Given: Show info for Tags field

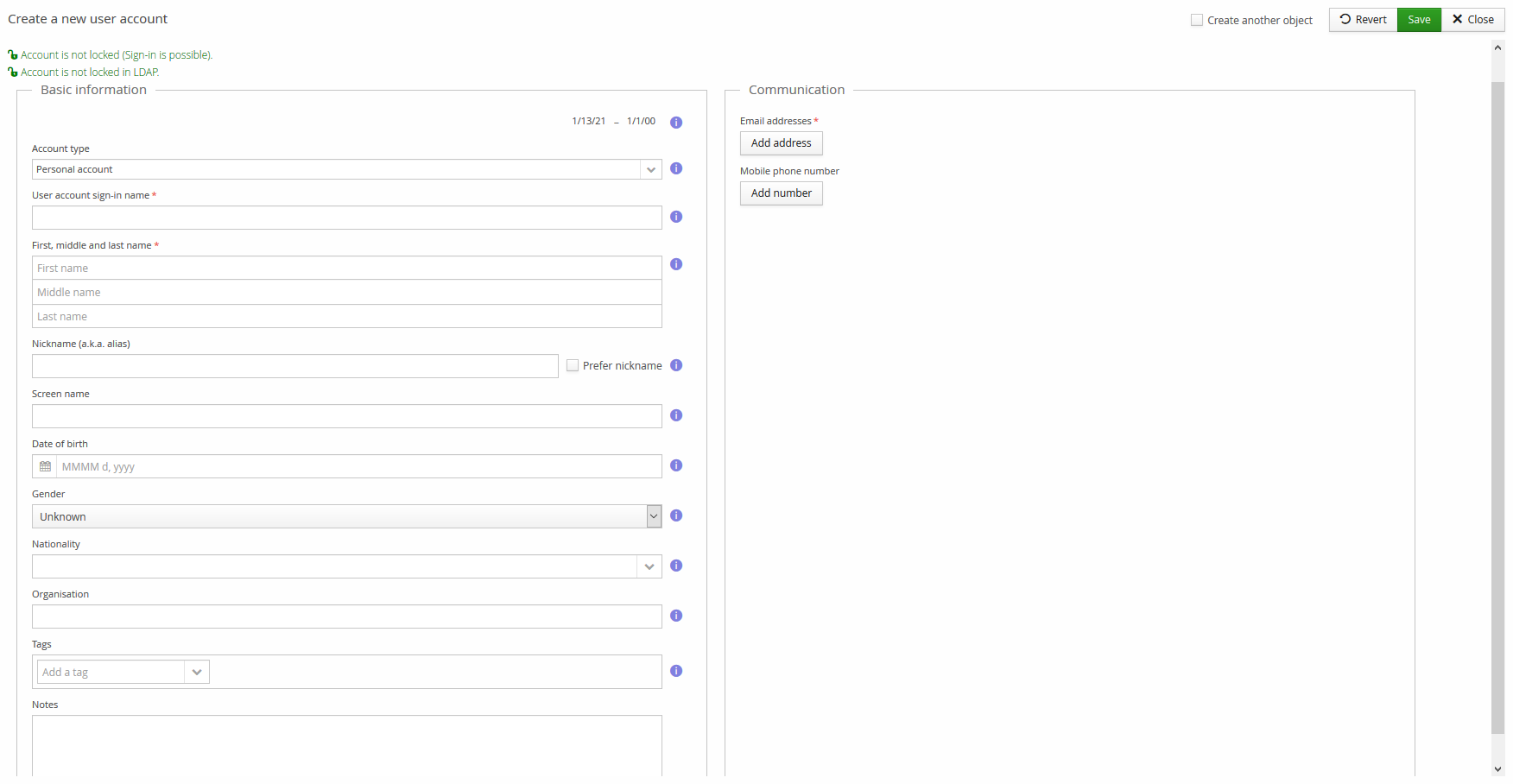Looking at the screenshot, I should click(x=676, y=671).
